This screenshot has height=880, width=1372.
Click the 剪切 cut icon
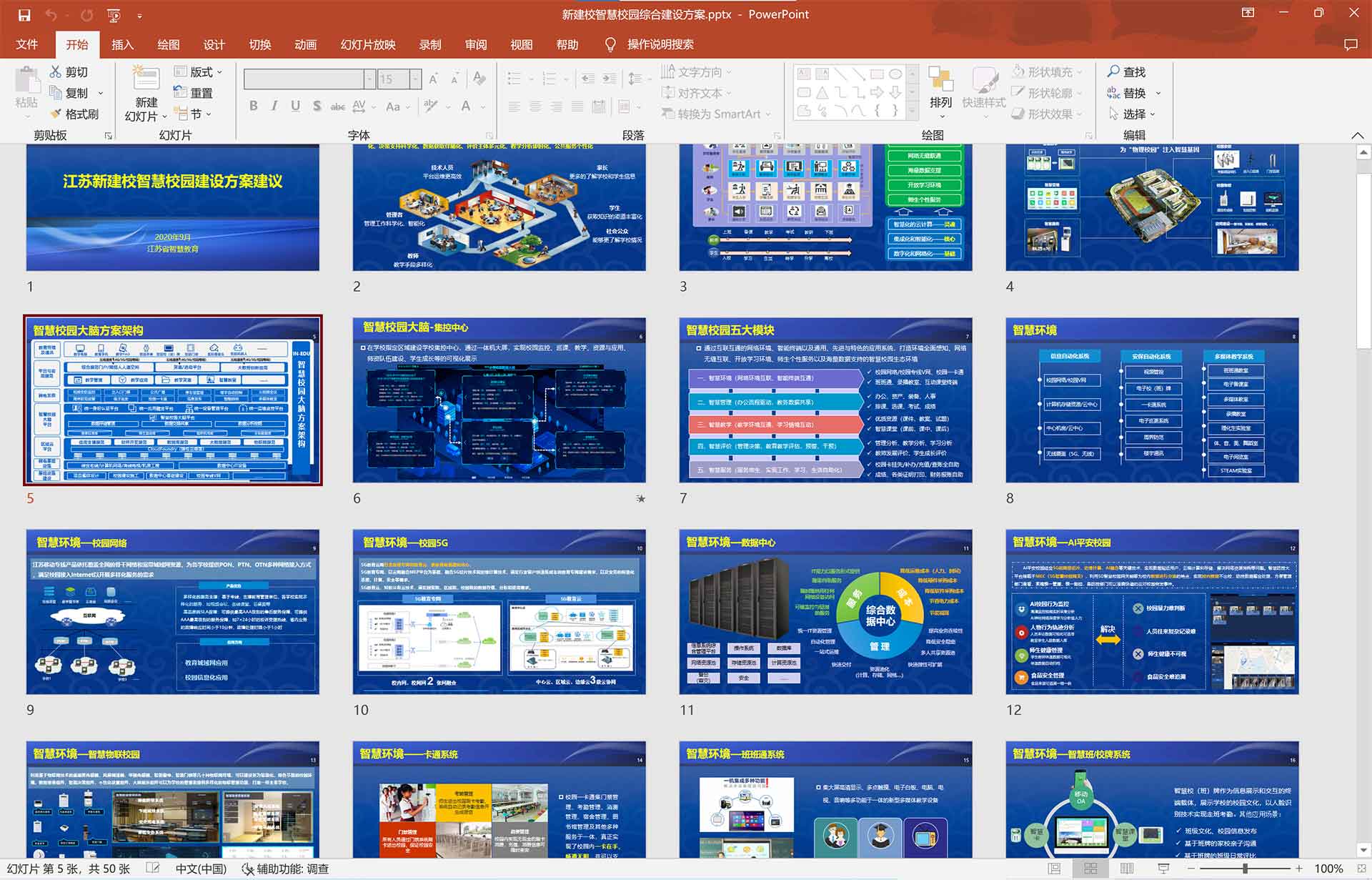pos(56,71)
